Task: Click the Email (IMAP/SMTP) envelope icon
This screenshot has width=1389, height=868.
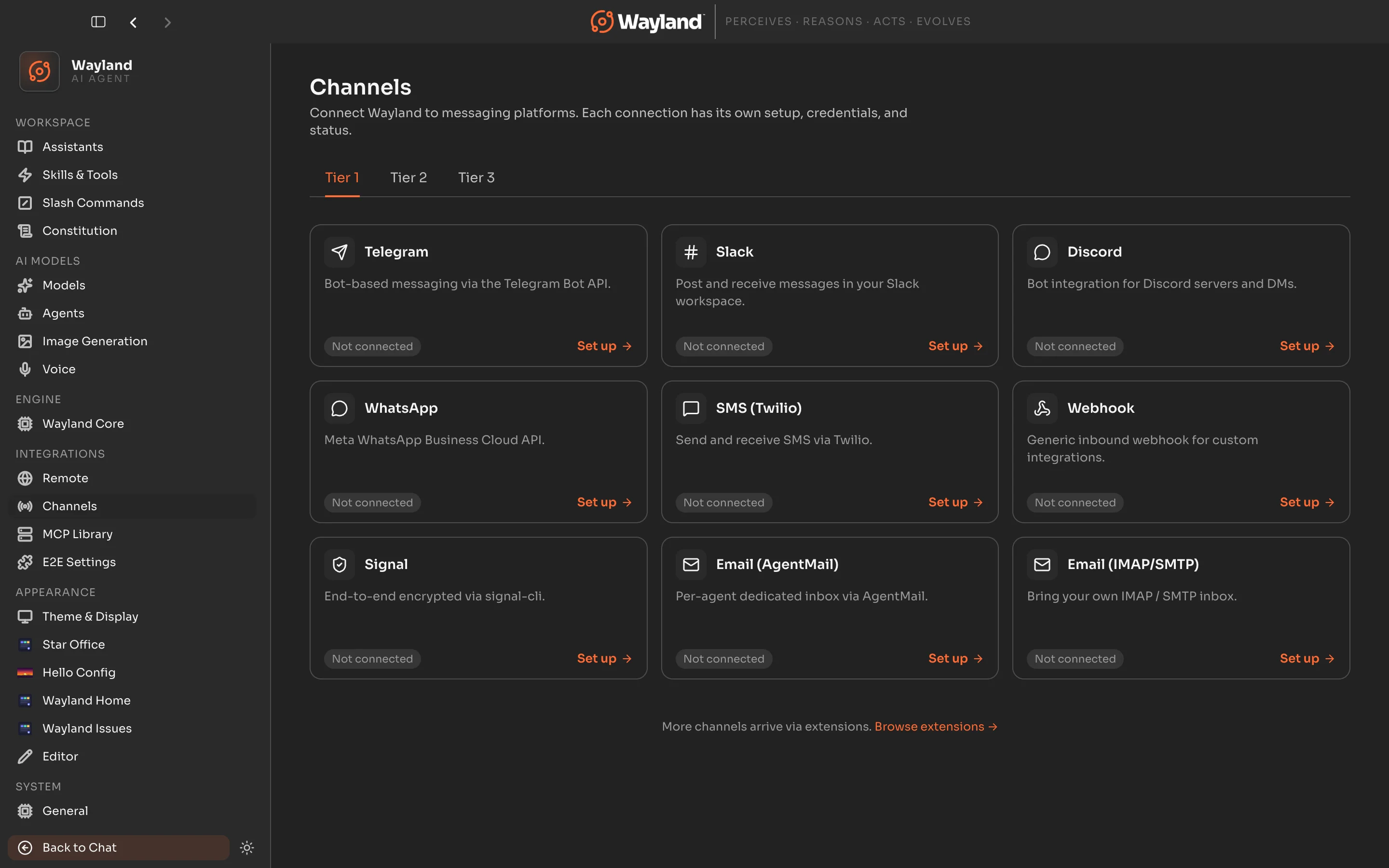Action: [1042, 564]
